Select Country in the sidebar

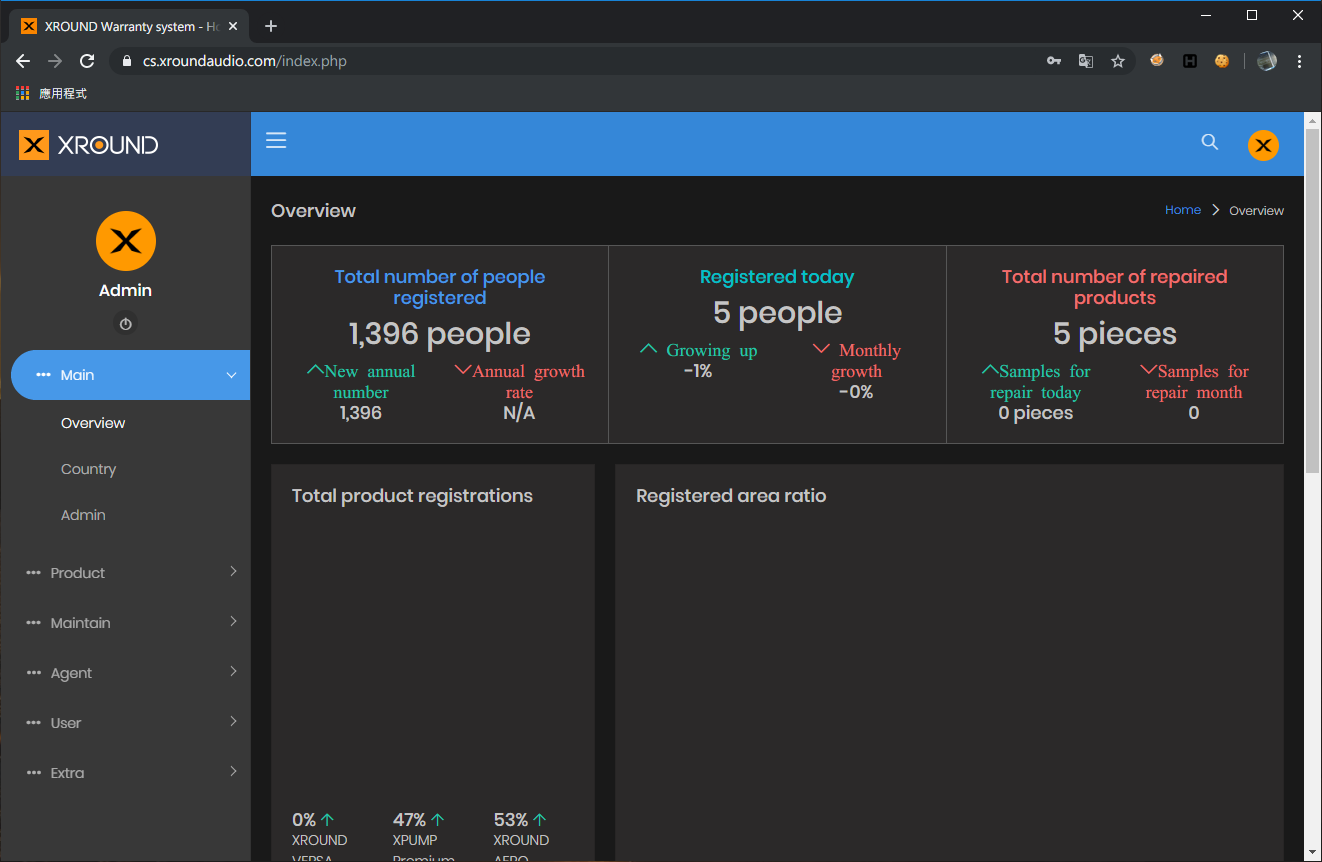(x=88, y=469)
